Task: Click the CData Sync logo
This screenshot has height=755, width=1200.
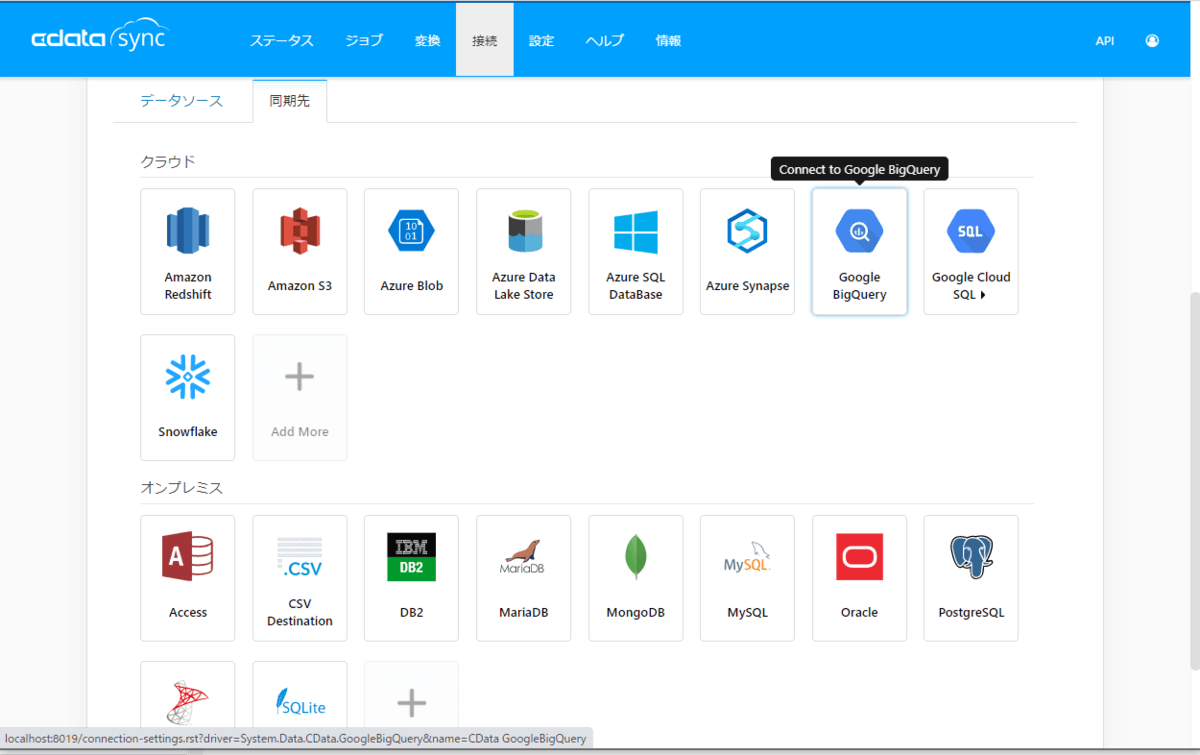Action: coord(100,37)
